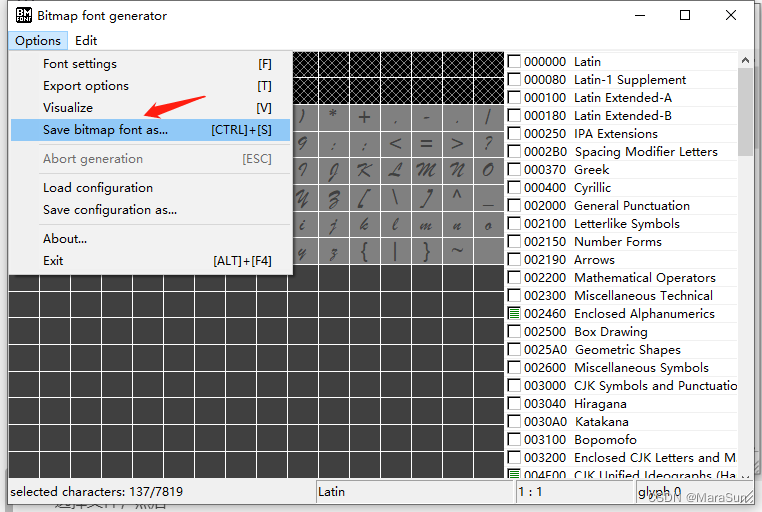Select the equals sign glyph cell
The width and height of the screenshot is (762, 512).
(427, 144)
